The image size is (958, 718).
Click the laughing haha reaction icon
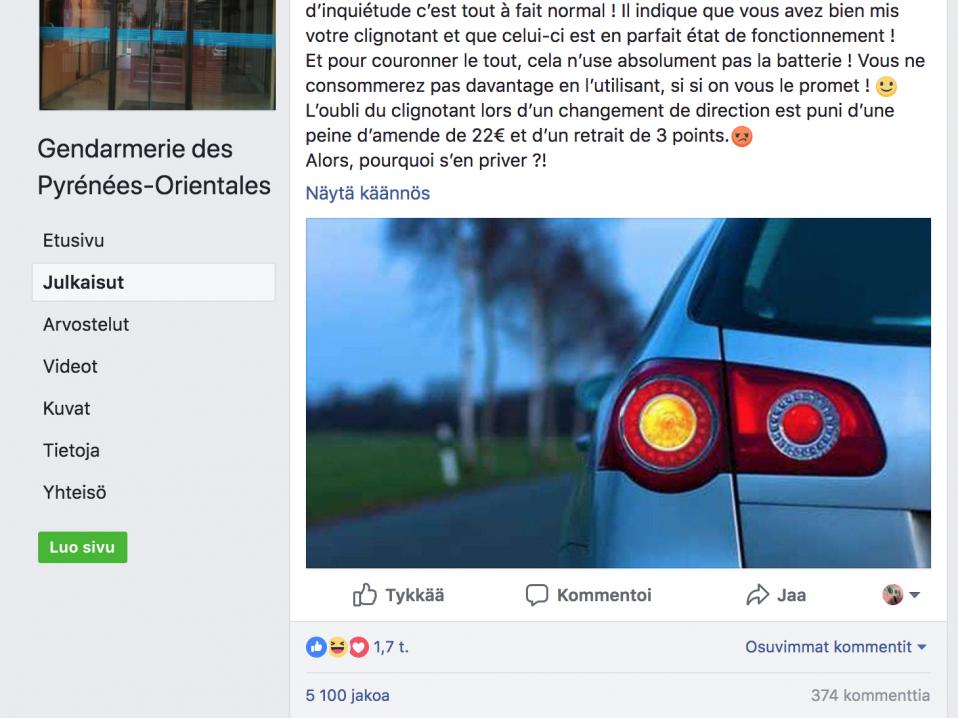pyautogui.click(x=337, y=647)
